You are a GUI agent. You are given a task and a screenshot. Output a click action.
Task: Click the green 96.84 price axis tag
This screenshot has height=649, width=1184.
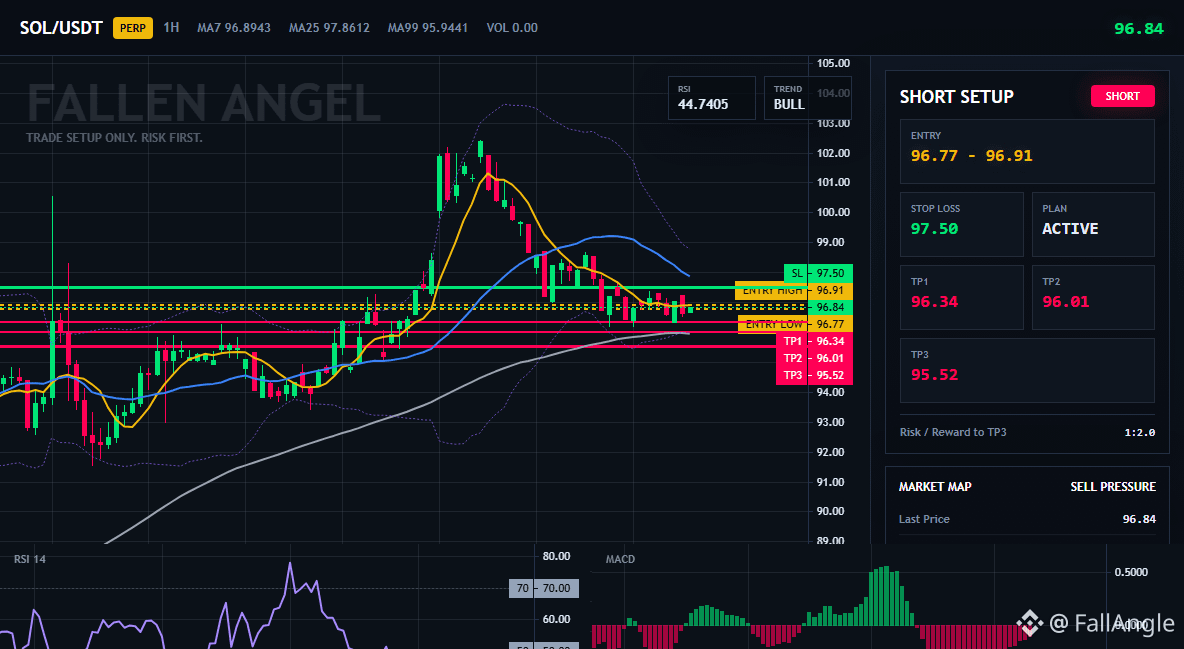[x=830, y=308]
